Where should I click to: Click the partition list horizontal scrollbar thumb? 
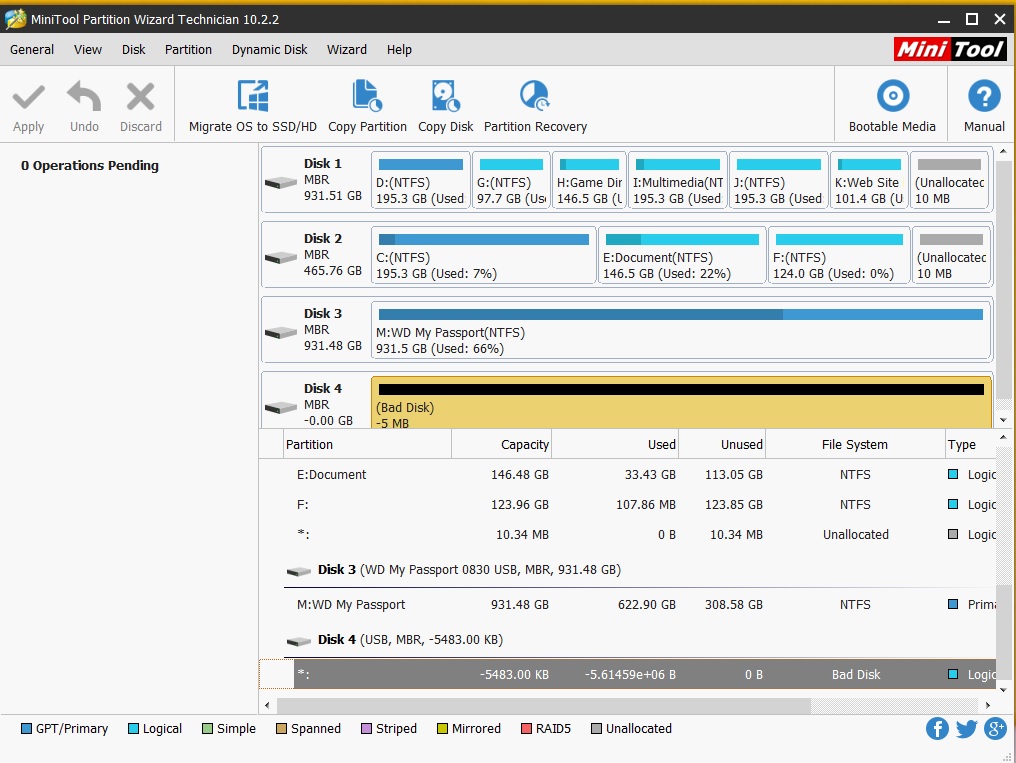544,705
